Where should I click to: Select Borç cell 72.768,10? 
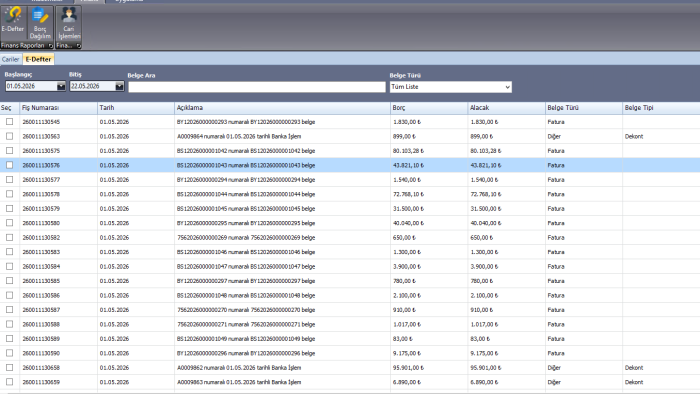pos(429,194)
